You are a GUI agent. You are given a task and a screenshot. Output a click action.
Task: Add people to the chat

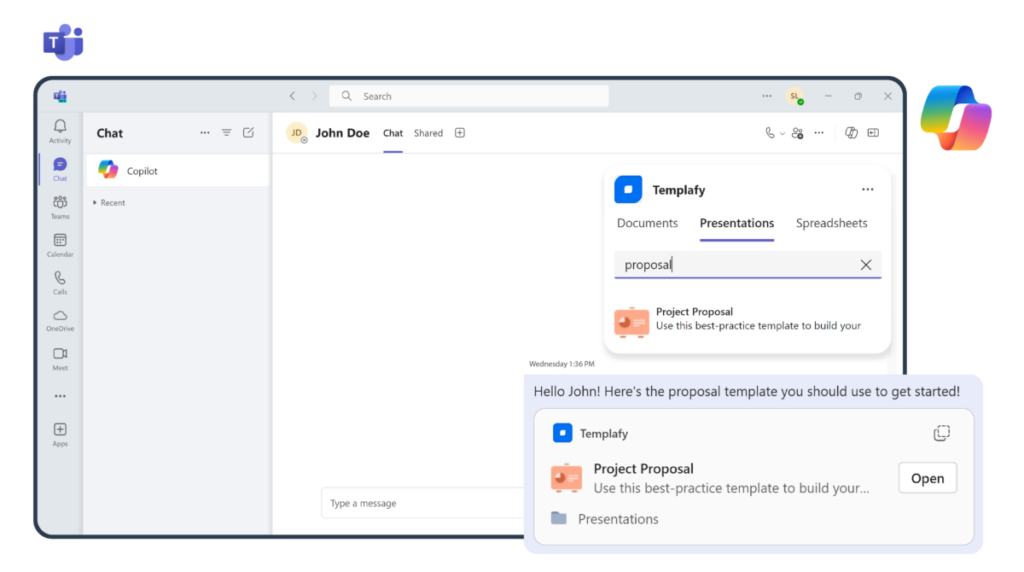797,133
